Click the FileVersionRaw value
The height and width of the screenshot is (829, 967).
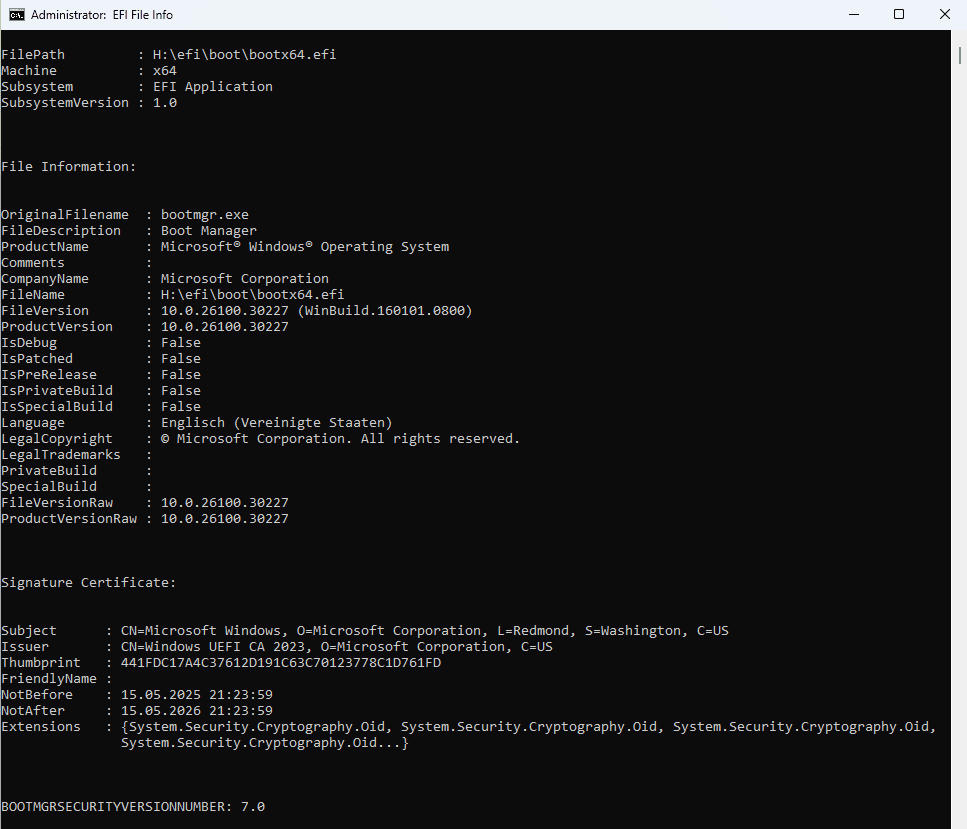point(224,503)
